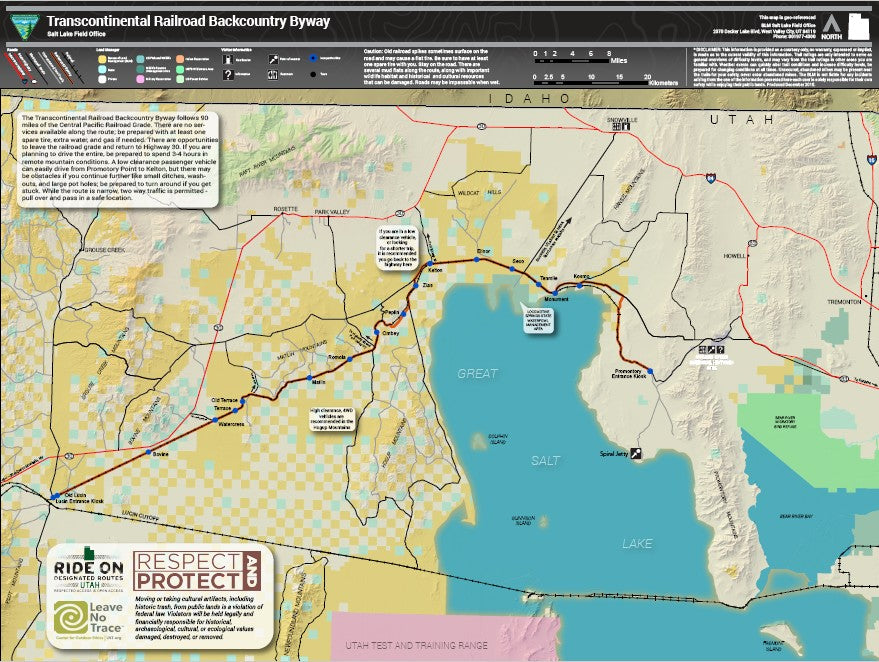The width and height of the screenshot is (879, 662).
Task: Click the Respect and Protect logo
Action: (201, 570)
